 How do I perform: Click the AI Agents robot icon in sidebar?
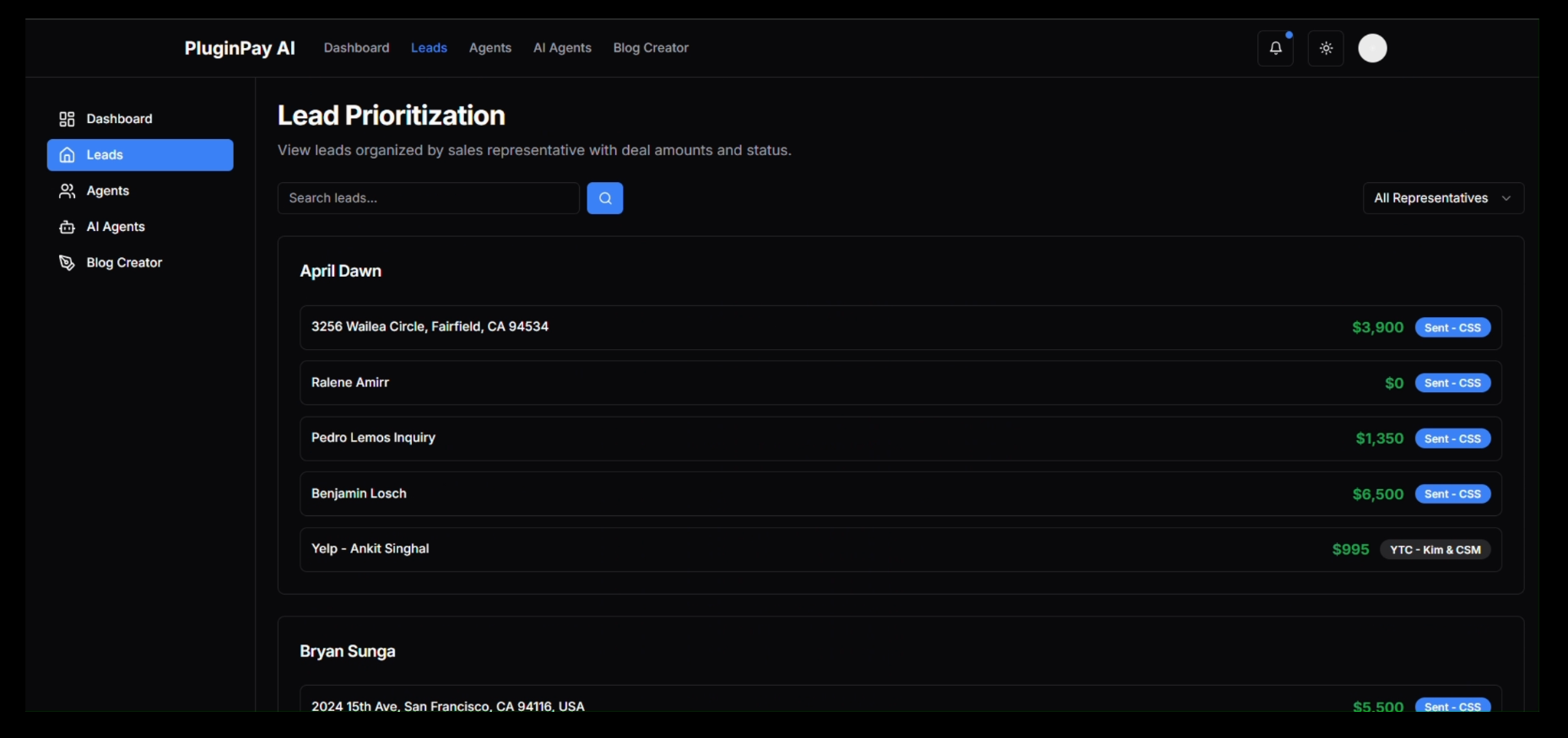point(67,227)
